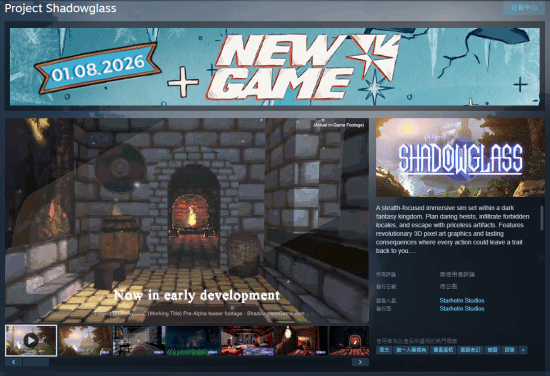Click the 'Now in early development' caption
Viewport: 550px width, 376px height.
click(x=197, y=296)
